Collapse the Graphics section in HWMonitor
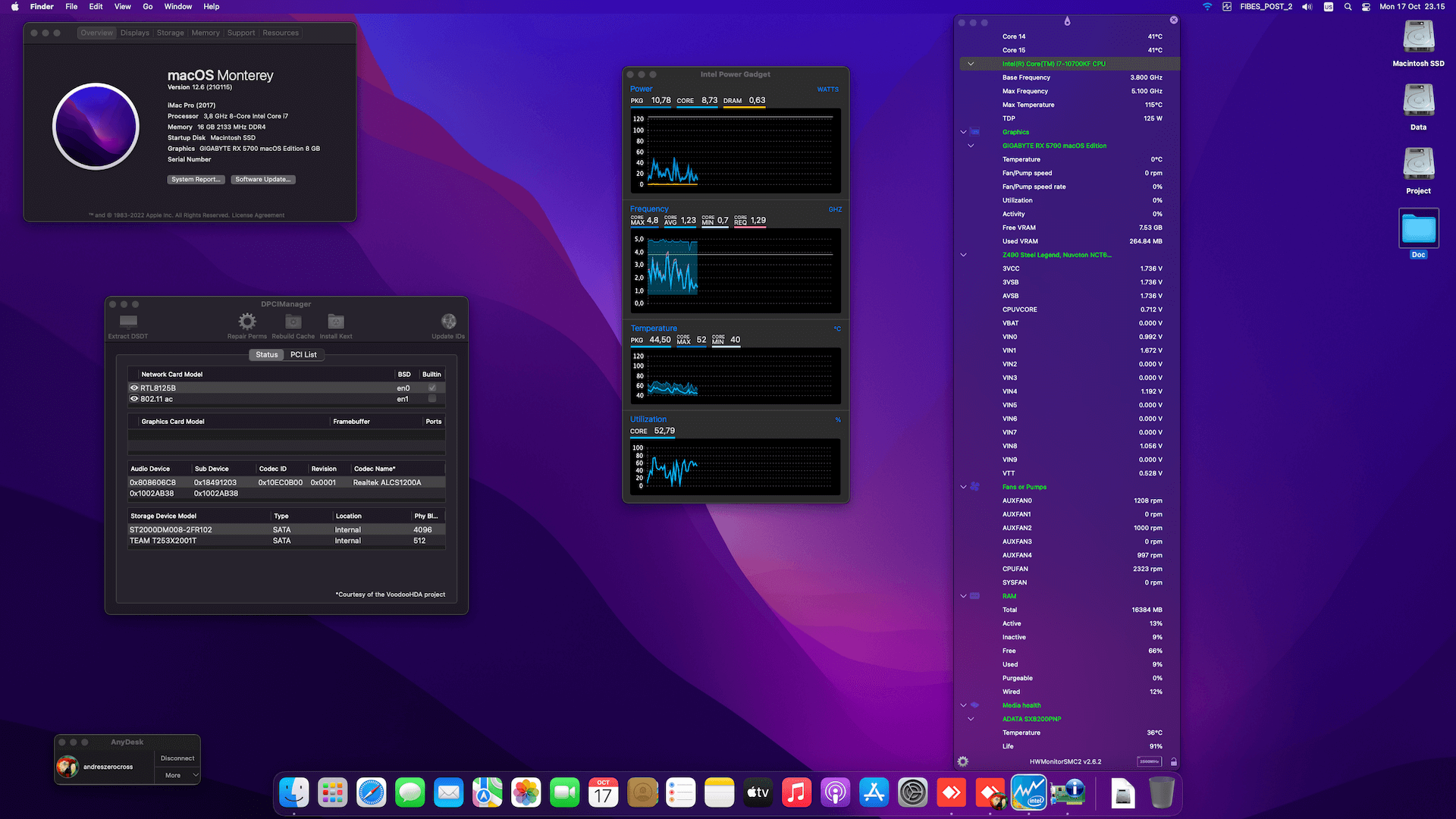The height and width of the screenshot is (819, 1456). pyautogui.click(x=964, y=132)
